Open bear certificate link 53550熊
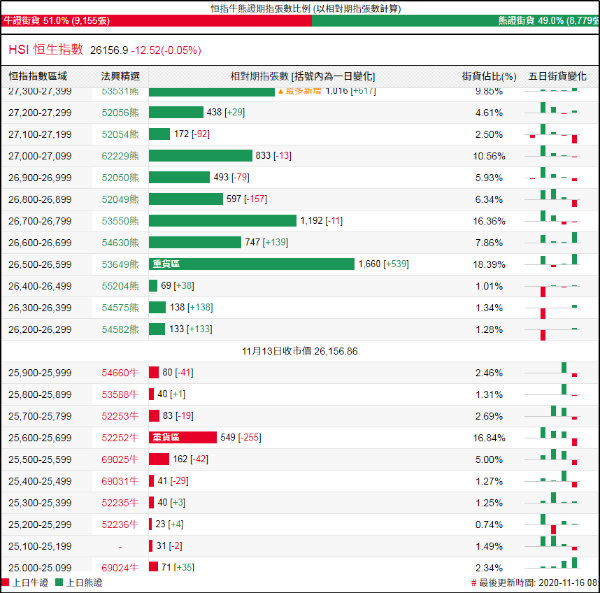Viewport: 600px width, 593px height. pyautogui.click(x=120, y=221)
